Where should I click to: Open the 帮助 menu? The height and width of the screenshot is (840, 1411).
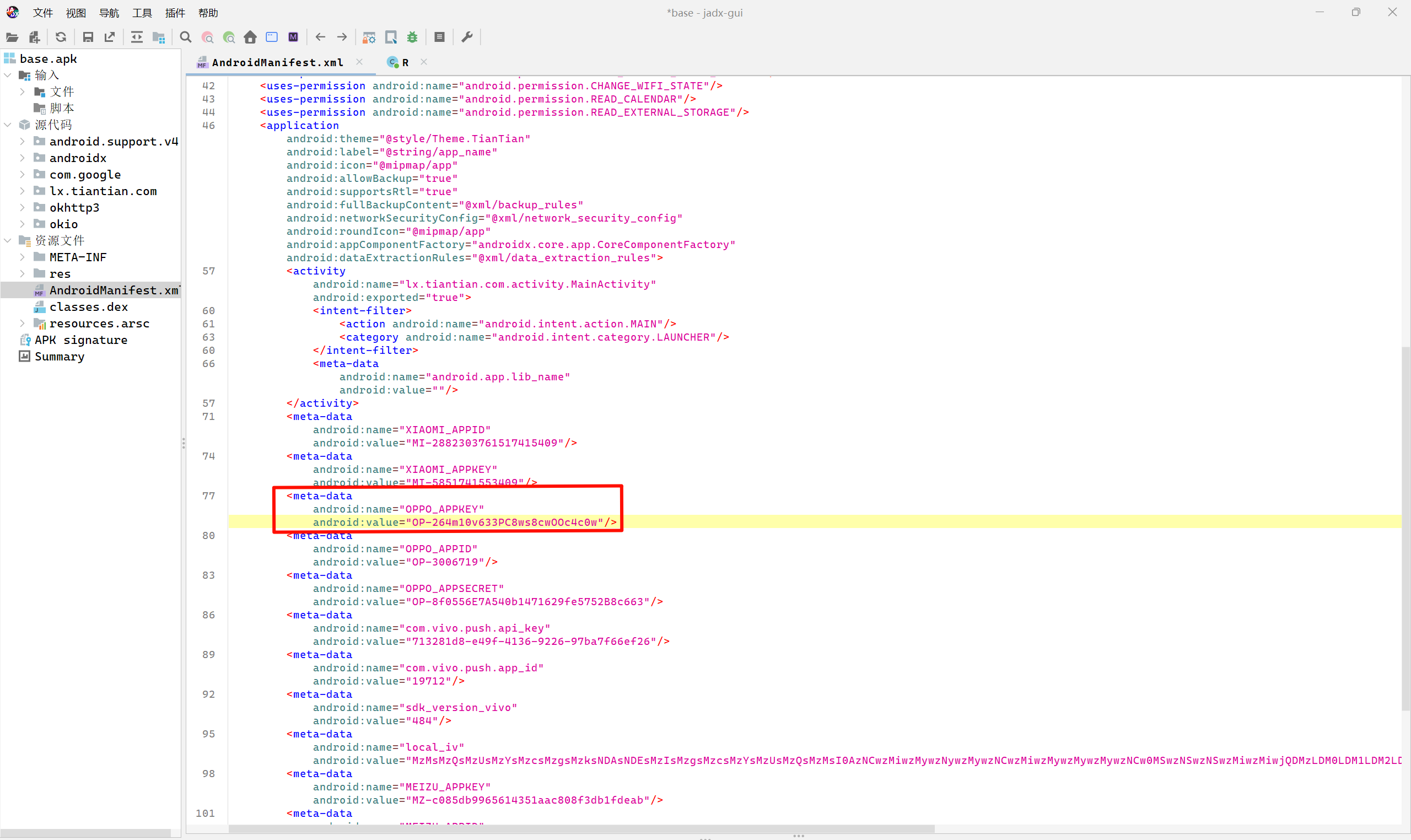208,13
